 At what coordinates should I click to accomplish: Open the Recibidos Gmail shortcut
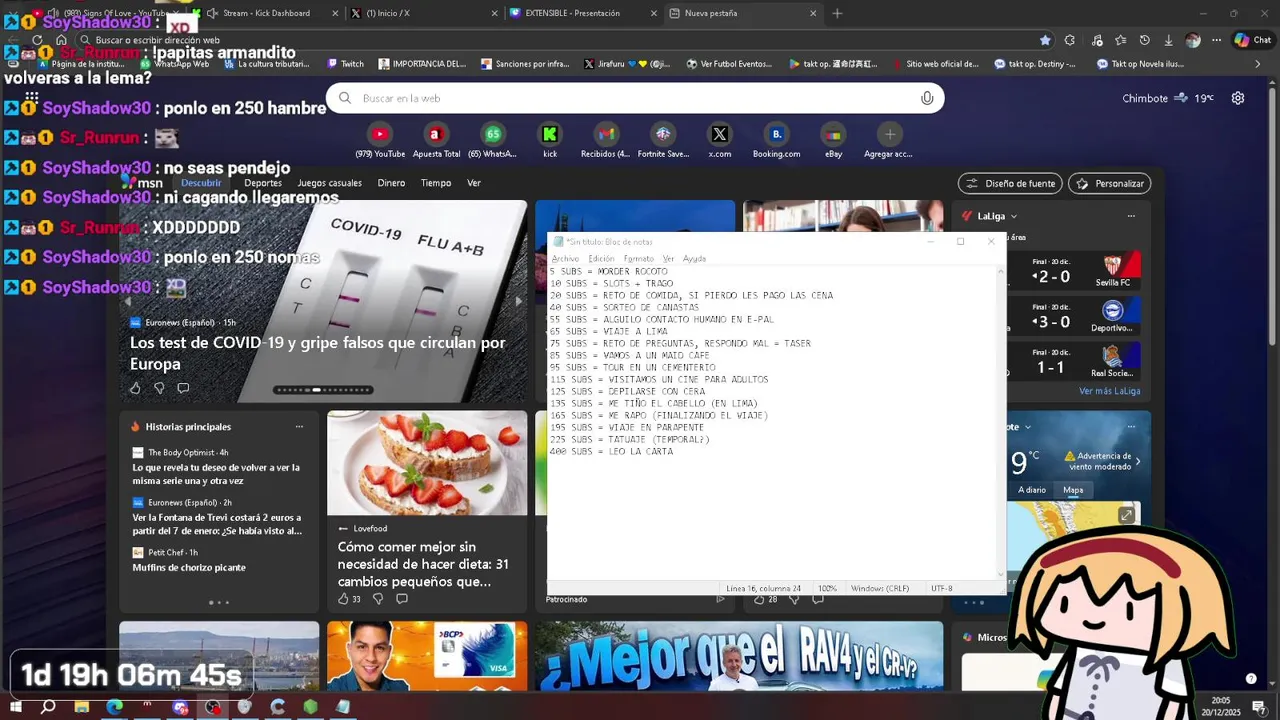click(x=606, y=141)
